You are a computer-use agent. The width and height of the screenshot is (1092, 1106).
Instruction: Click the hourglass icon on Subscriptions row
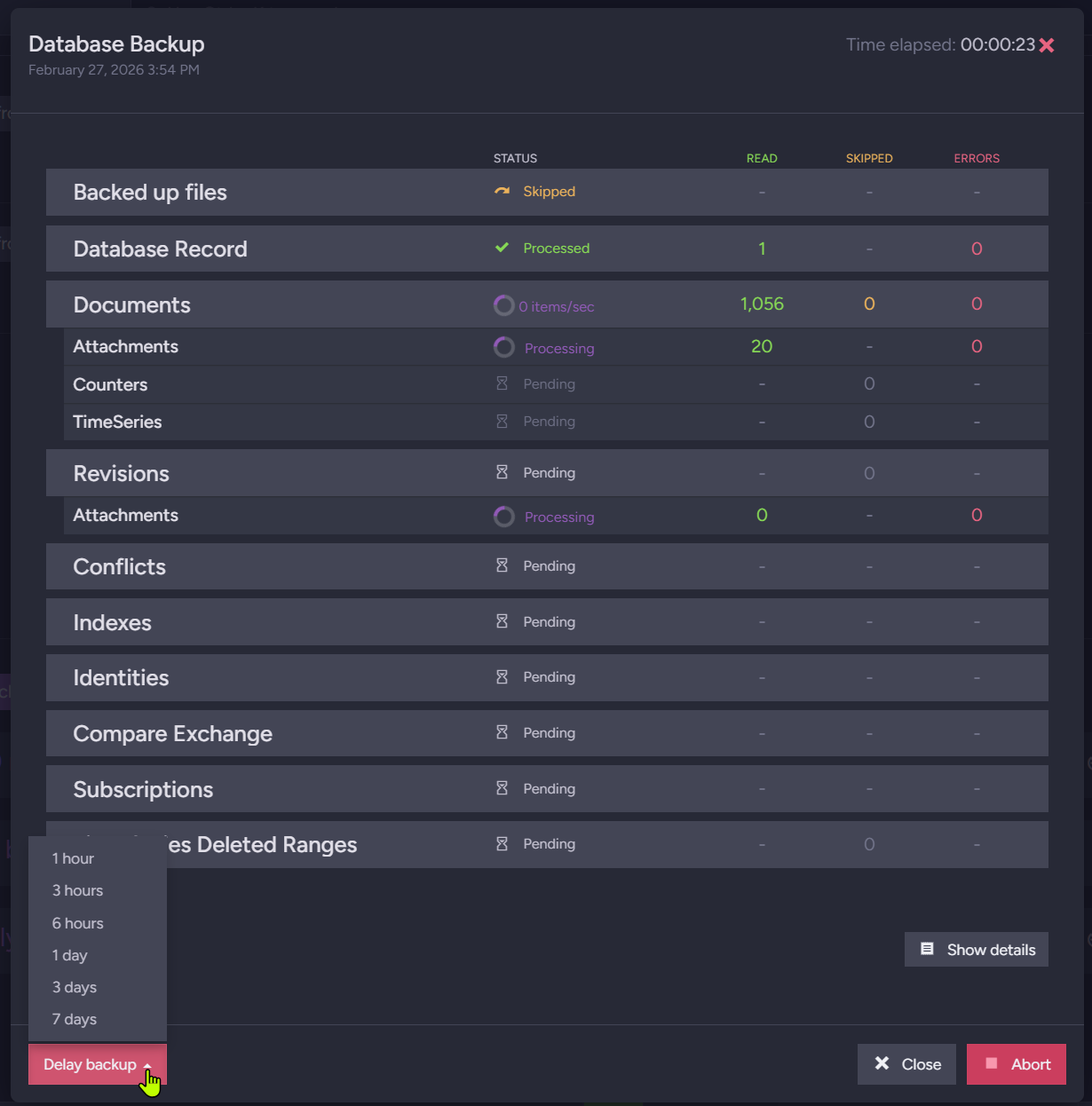click(x=503, y=788)
